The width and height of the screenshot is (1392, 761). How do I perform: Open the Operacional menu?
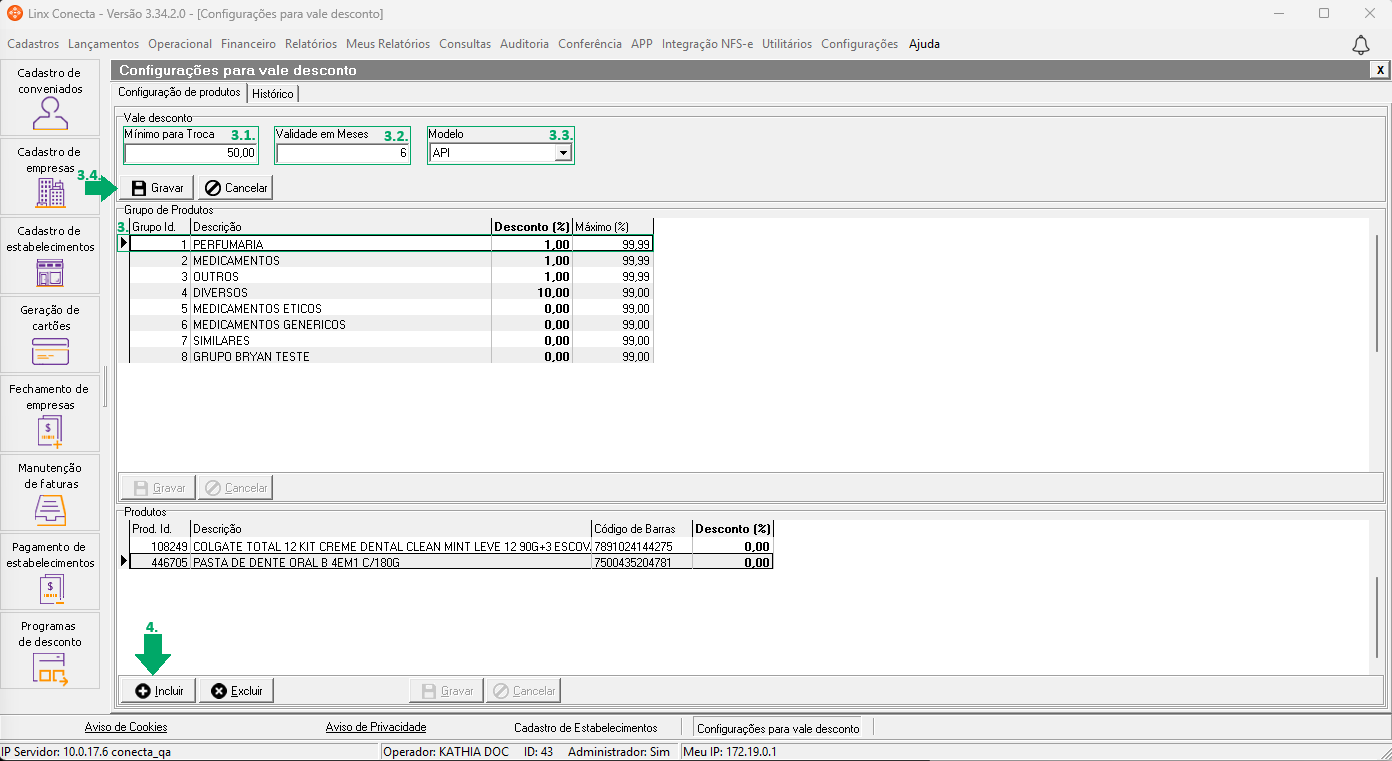pyautogui.click(x=180, y=44)
